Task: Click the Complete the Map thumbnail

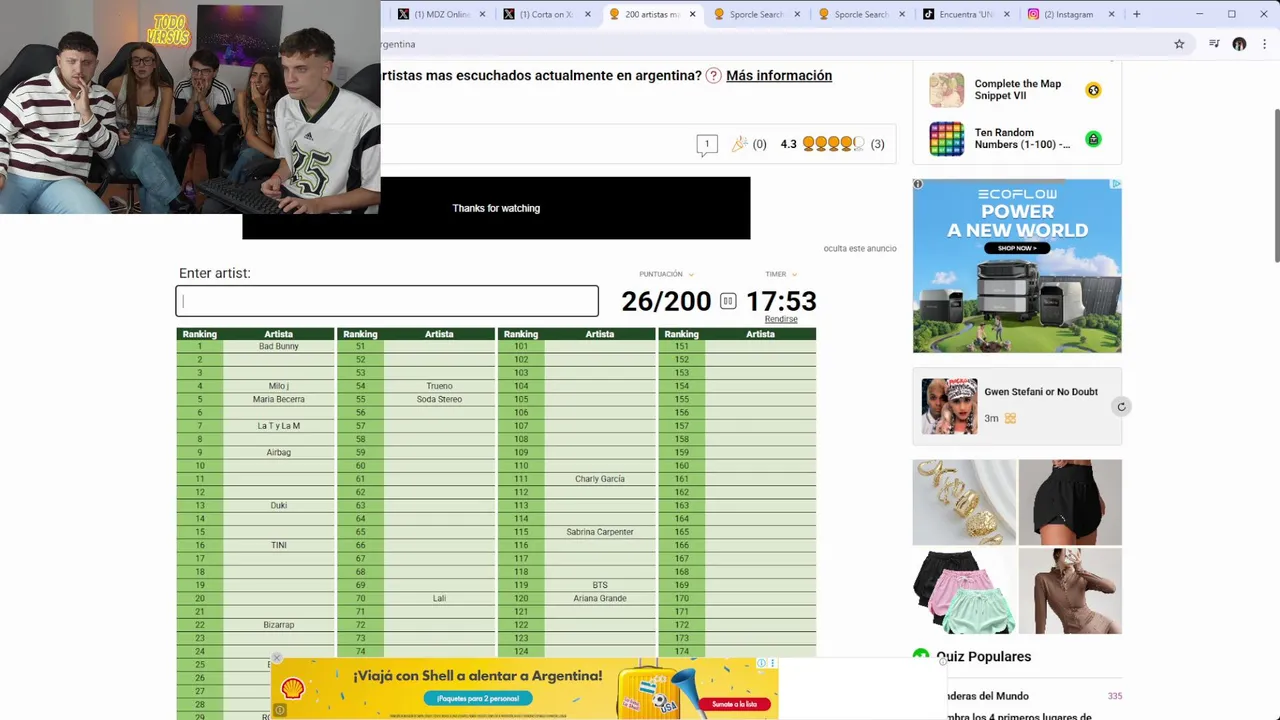Action: tap(946, 90)
